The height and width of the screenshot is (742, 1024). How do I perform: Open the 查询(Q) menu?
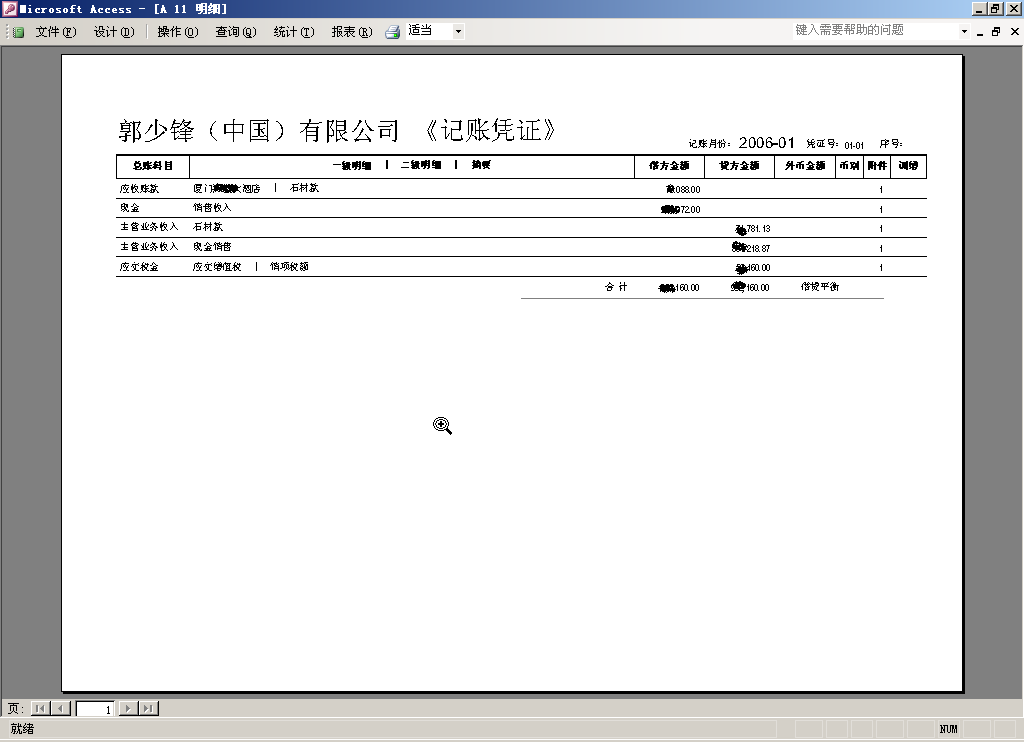[x=236, y=32]
